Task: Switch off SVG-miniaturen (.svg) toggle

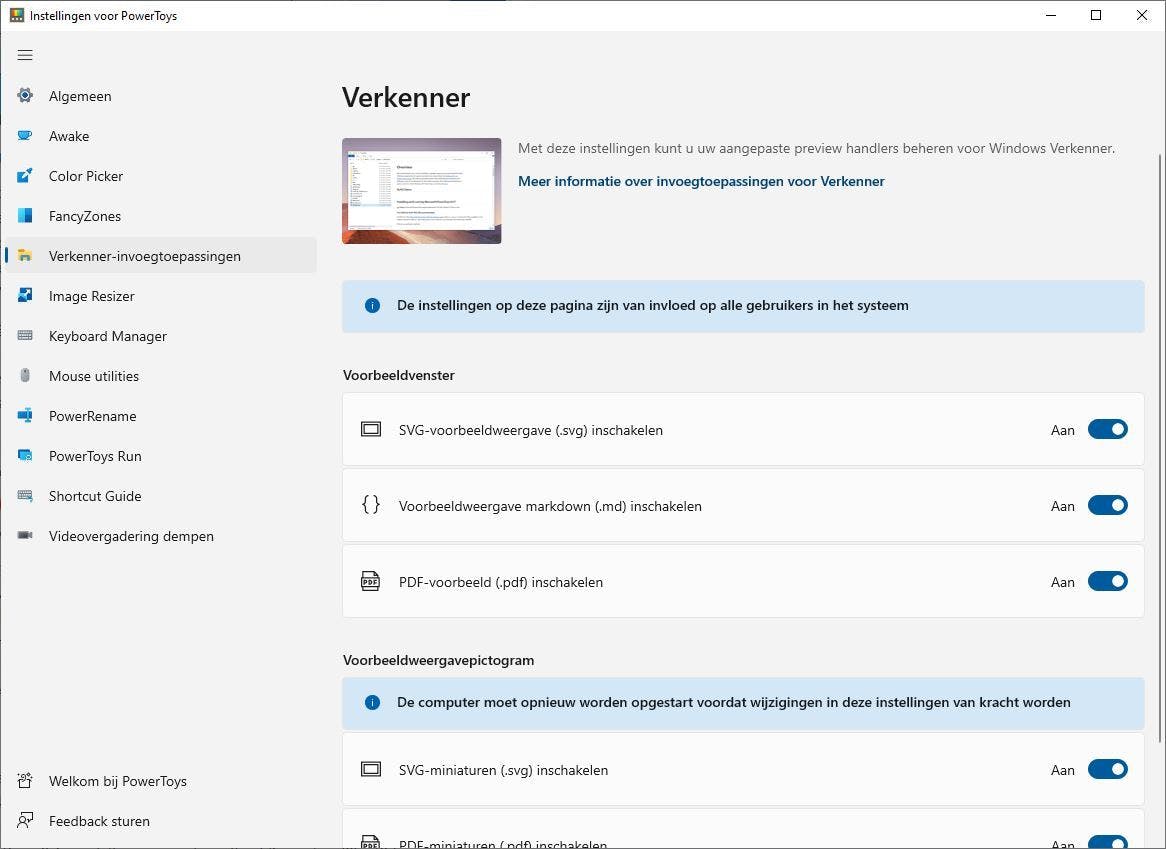Action: point(1107,770)
